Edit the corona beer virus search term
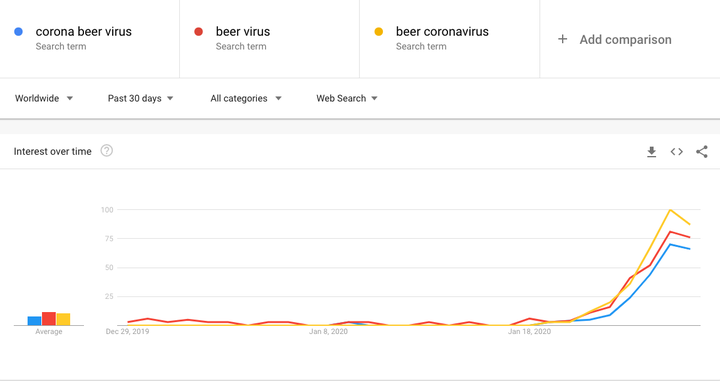 (x=84, y=32)
